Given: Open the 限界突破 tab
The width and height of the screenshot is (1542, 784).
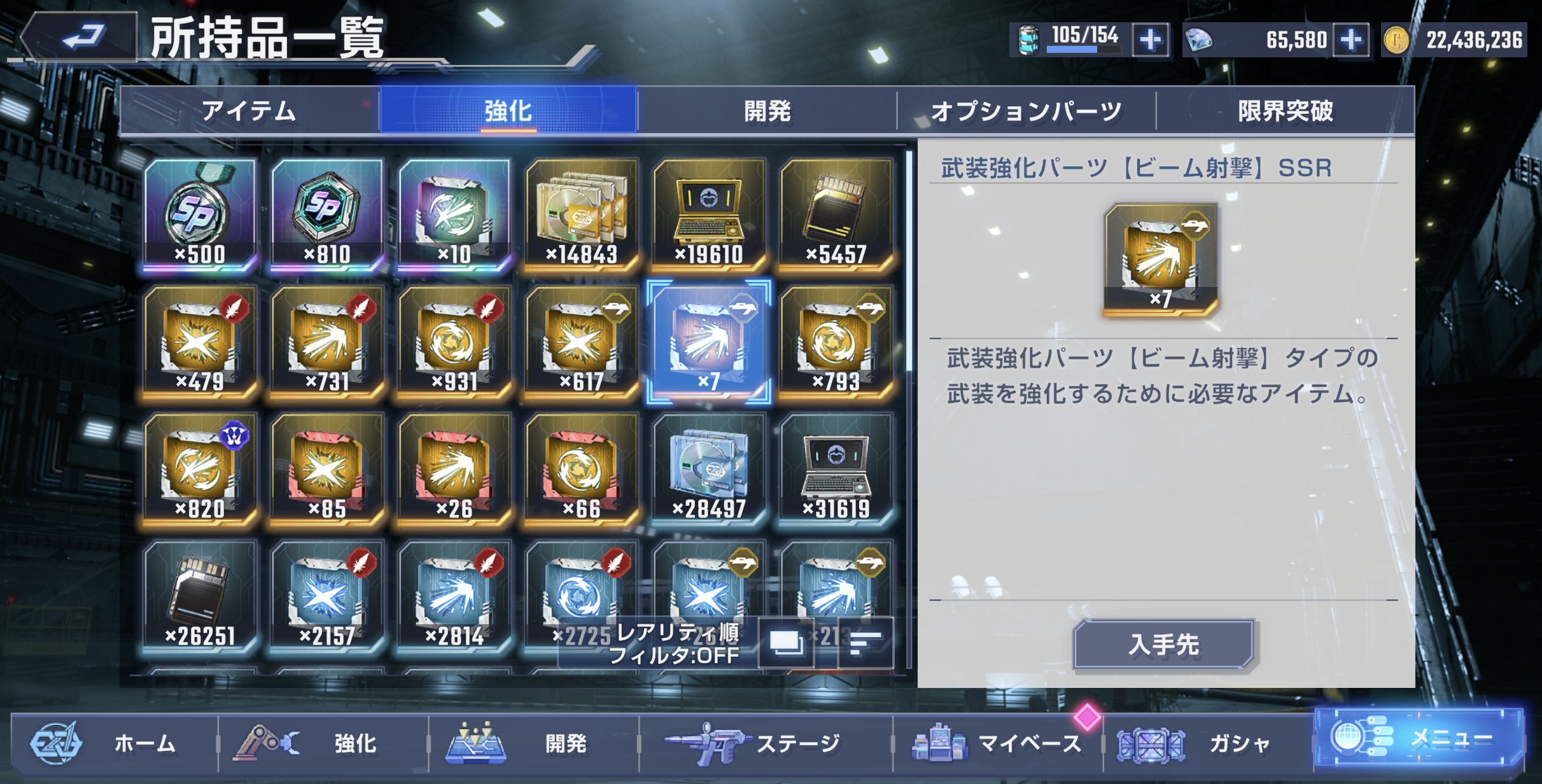Looking at the screenshot, I should pyautogui.click(x=1285, y=111).
